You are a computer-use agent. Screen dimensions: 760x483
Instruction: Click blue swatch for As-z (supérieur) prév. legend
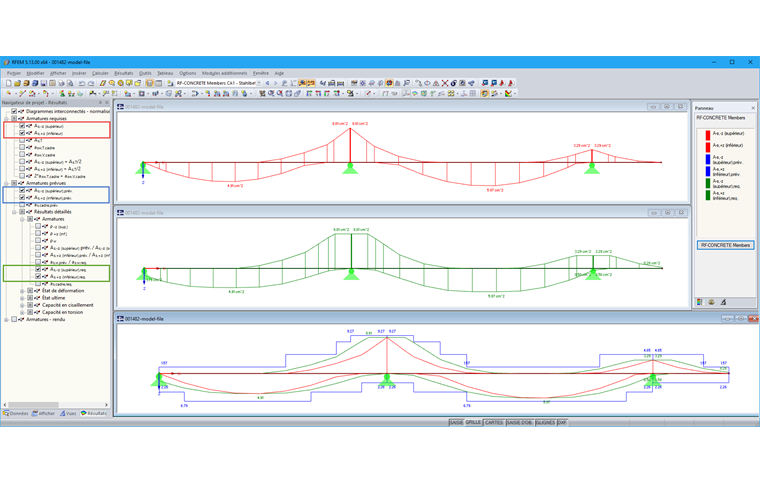pos(708,159)
